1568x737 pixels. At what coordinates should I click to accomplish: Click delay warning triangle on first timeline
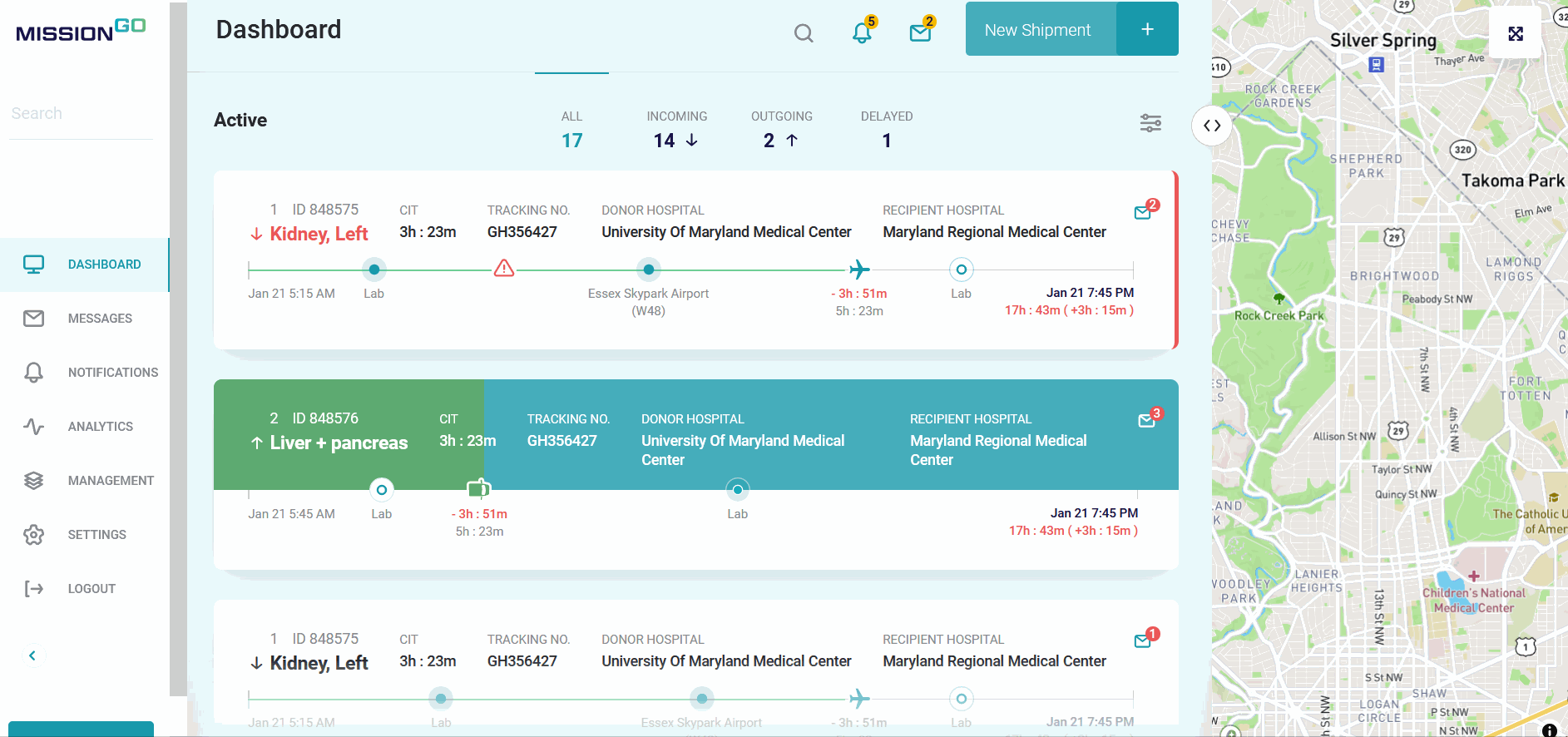[x=504, y=269]
